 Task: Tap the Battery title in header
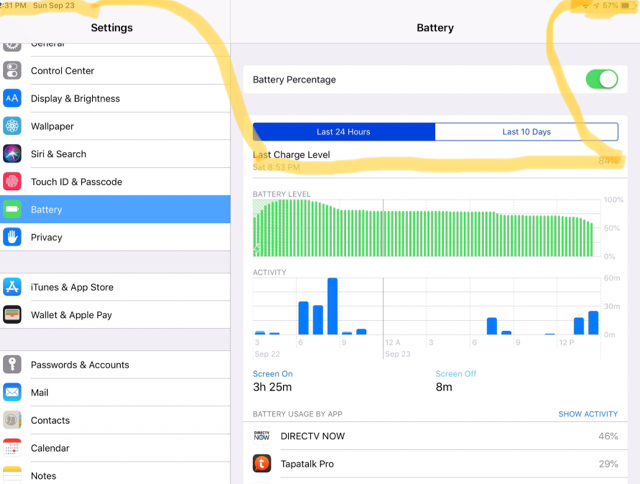point(435,28)
